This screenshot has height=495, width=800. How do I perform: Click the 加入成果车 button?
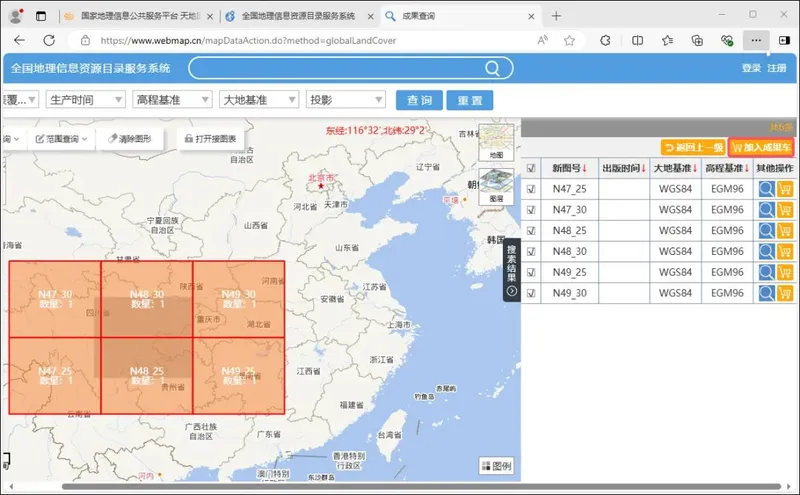coord(761,147)
